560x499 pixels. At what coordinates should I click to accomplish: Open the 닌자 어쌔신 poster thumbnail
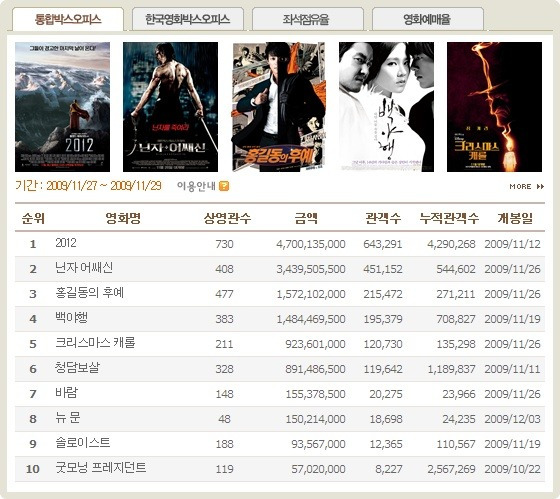coord(170,107)
